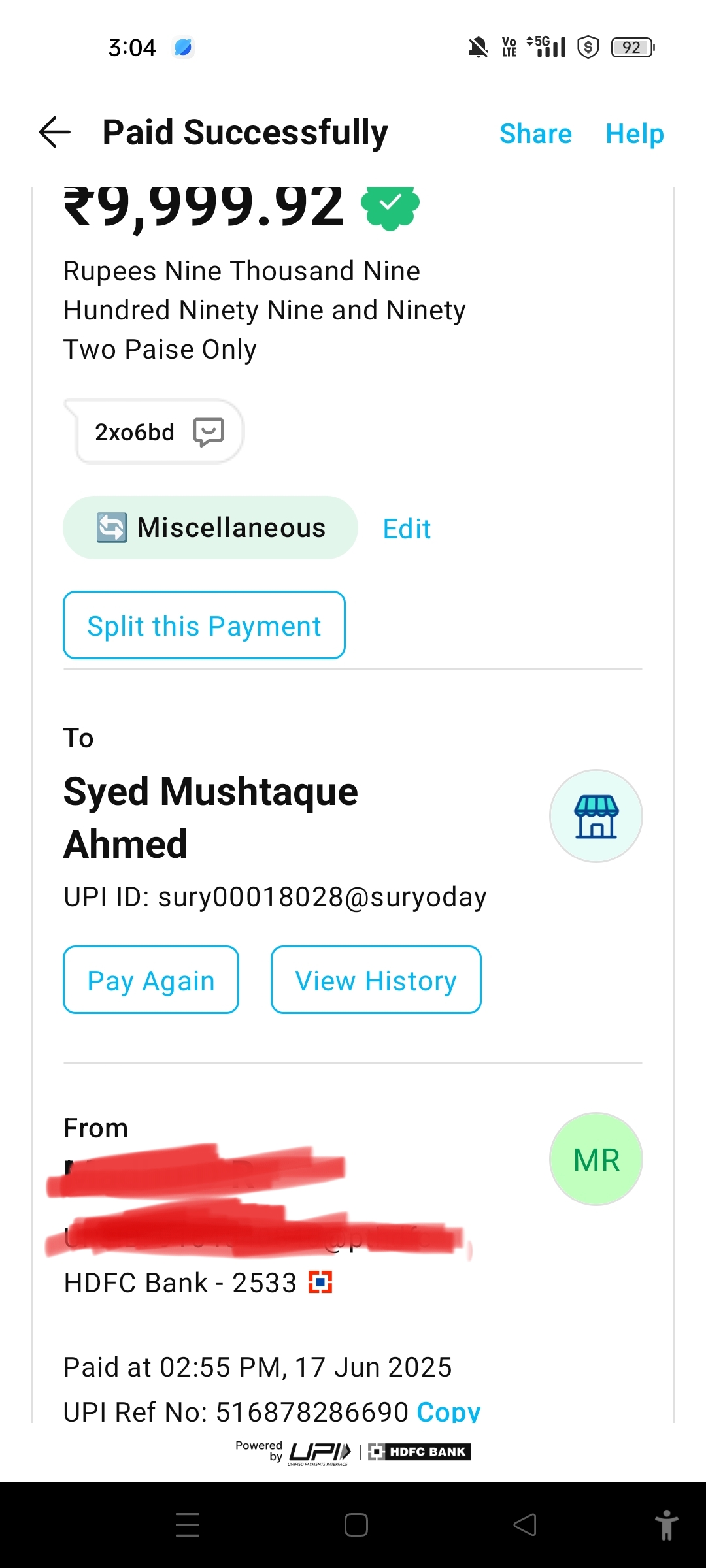Viewport: 706px width, 1568px height.
Task: Tap the message icon beside 2xo6bd
Action: point(209,432)
